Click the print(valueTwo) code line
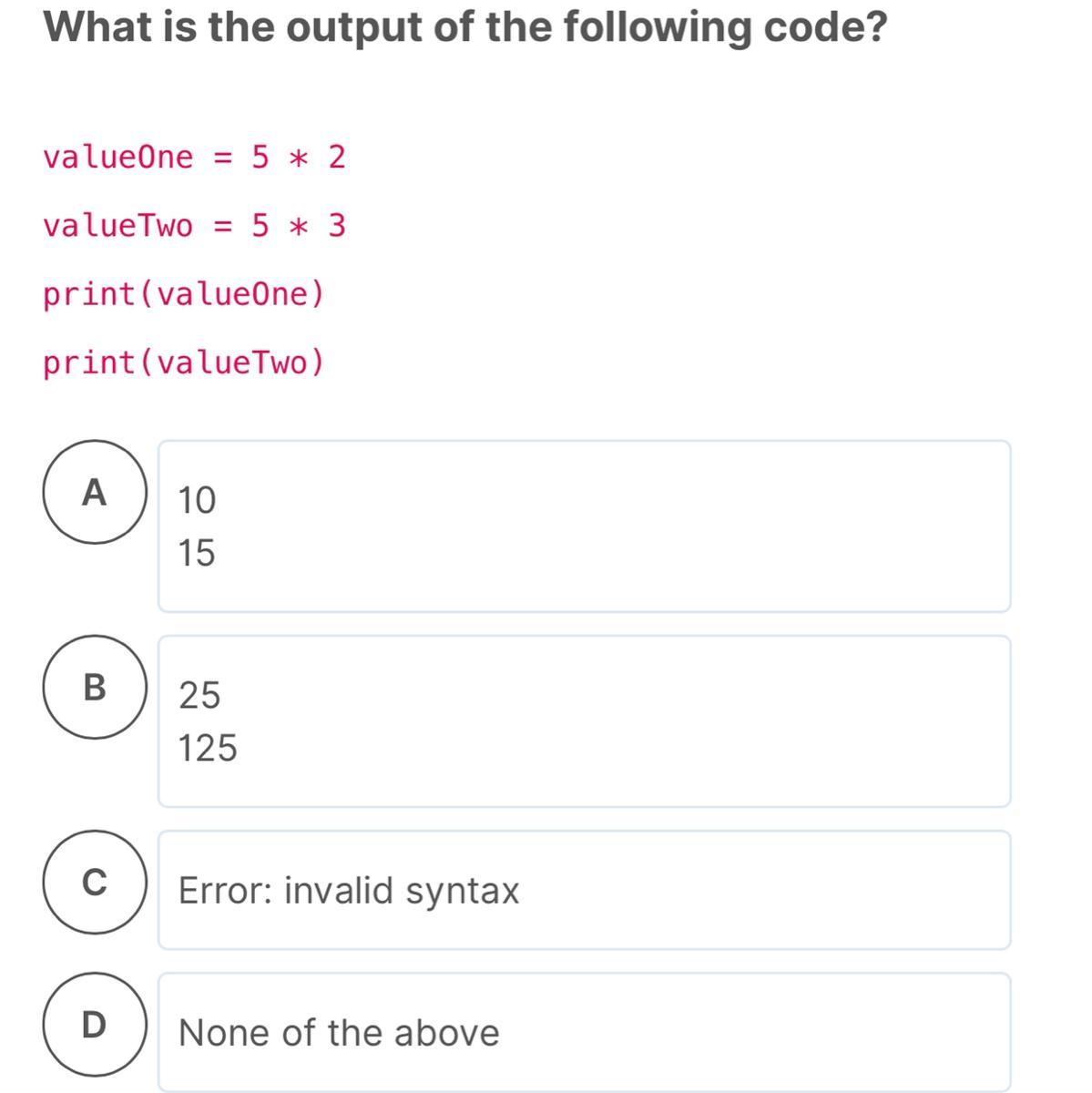Image resolution: width=1092 pixels, height=1093 pixels. tap(183, 363)
